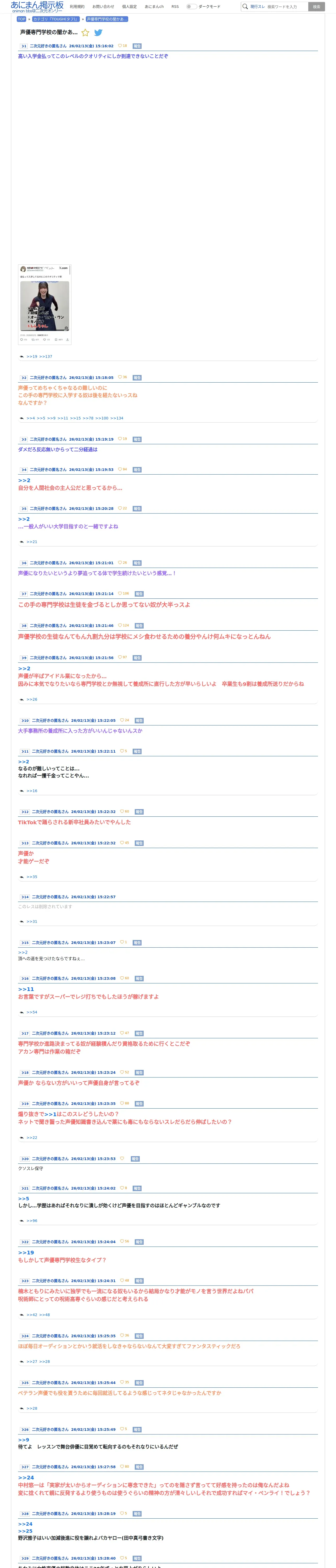Report post 27 via the 報告 button
The width and height of the screenshot is (336, 1568).
pyautogui.click(x=139, y=1467)
